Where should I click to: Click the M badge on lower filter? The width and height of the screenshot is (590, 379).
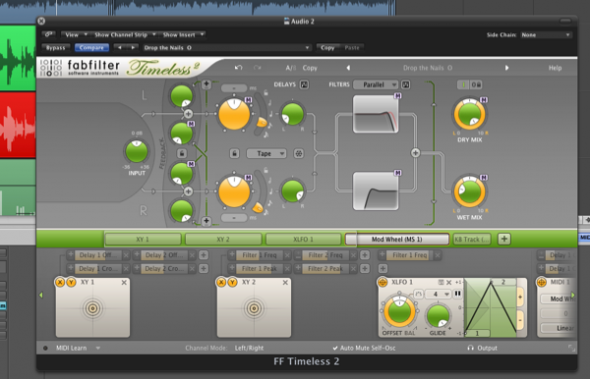[x=397, y=173]
